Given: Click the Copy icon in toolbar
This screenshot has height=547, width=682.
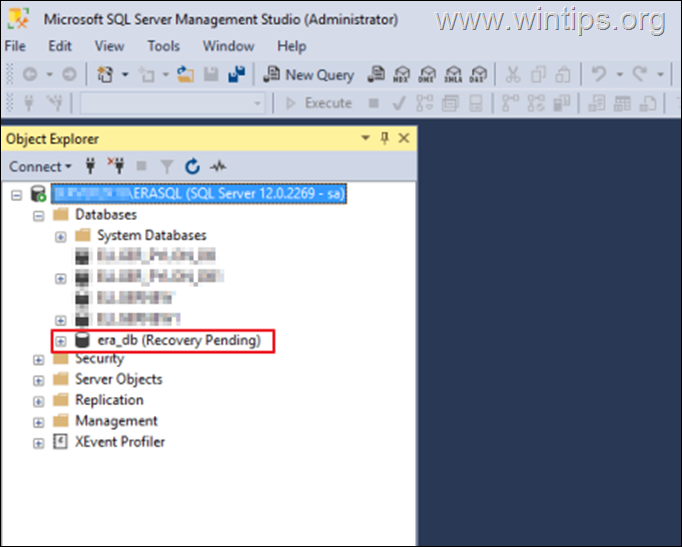Looking at the screenshot, I should click(538, 75).
